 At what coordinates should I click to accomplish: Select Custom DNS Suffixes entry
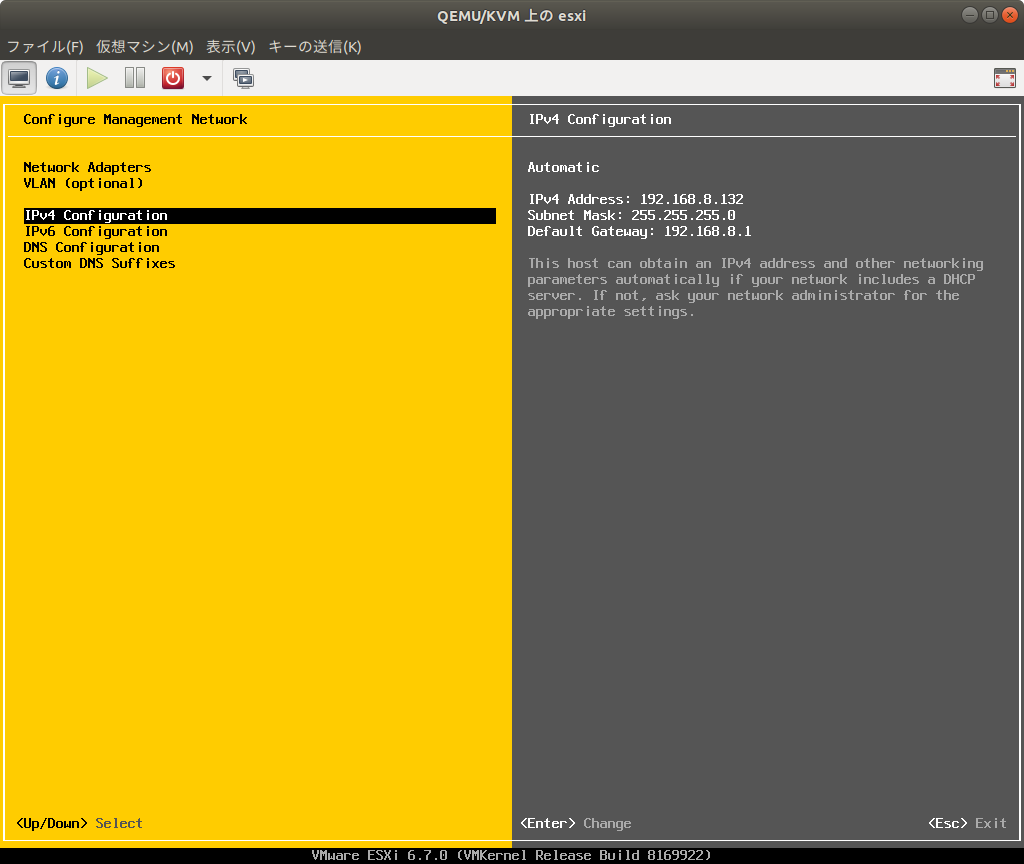pos(99,263)
